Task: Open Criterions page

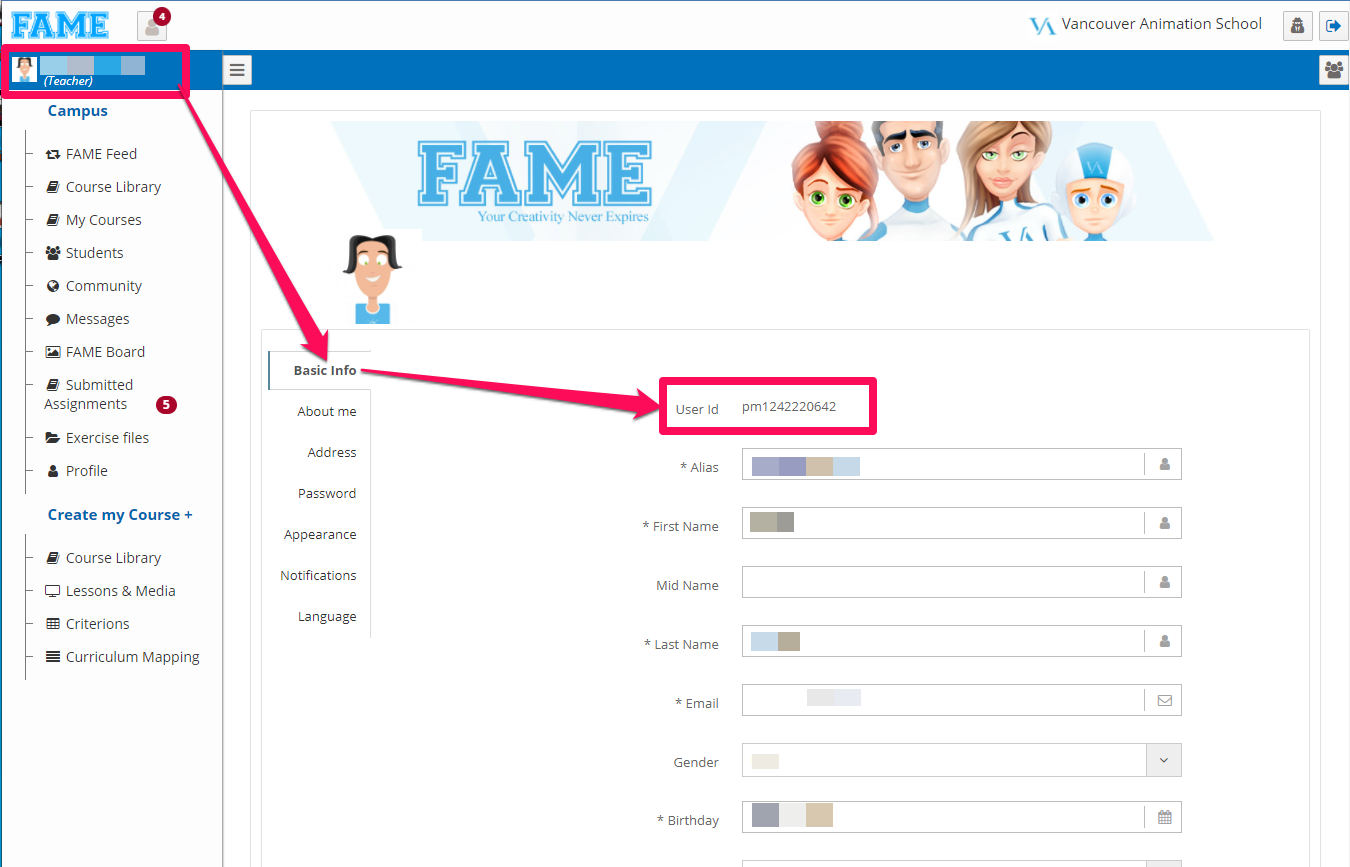Action: tap(88, 624)
